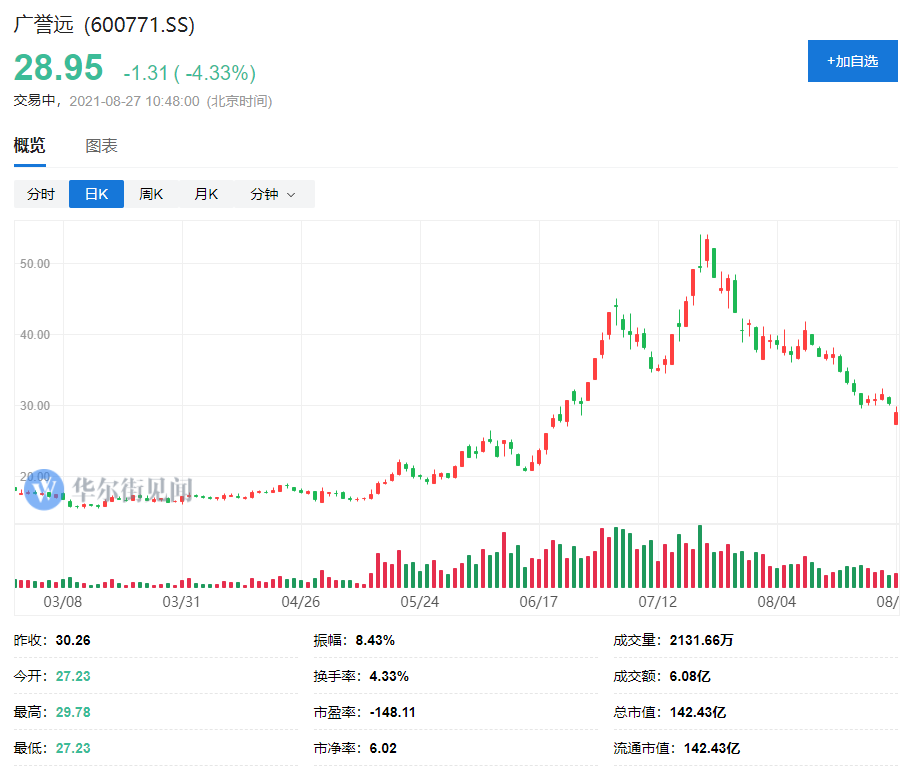Click the 最低 value 27.23
908x766 pixels.
pos(73,748)
